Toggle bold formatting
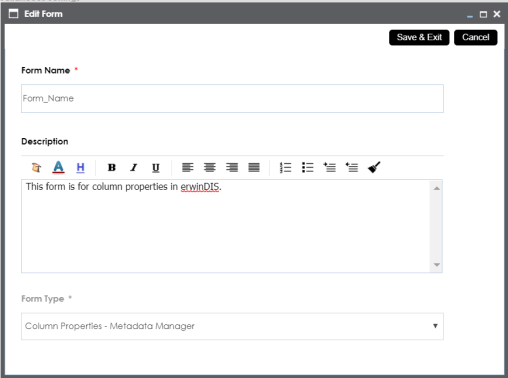 coord(112,167)
